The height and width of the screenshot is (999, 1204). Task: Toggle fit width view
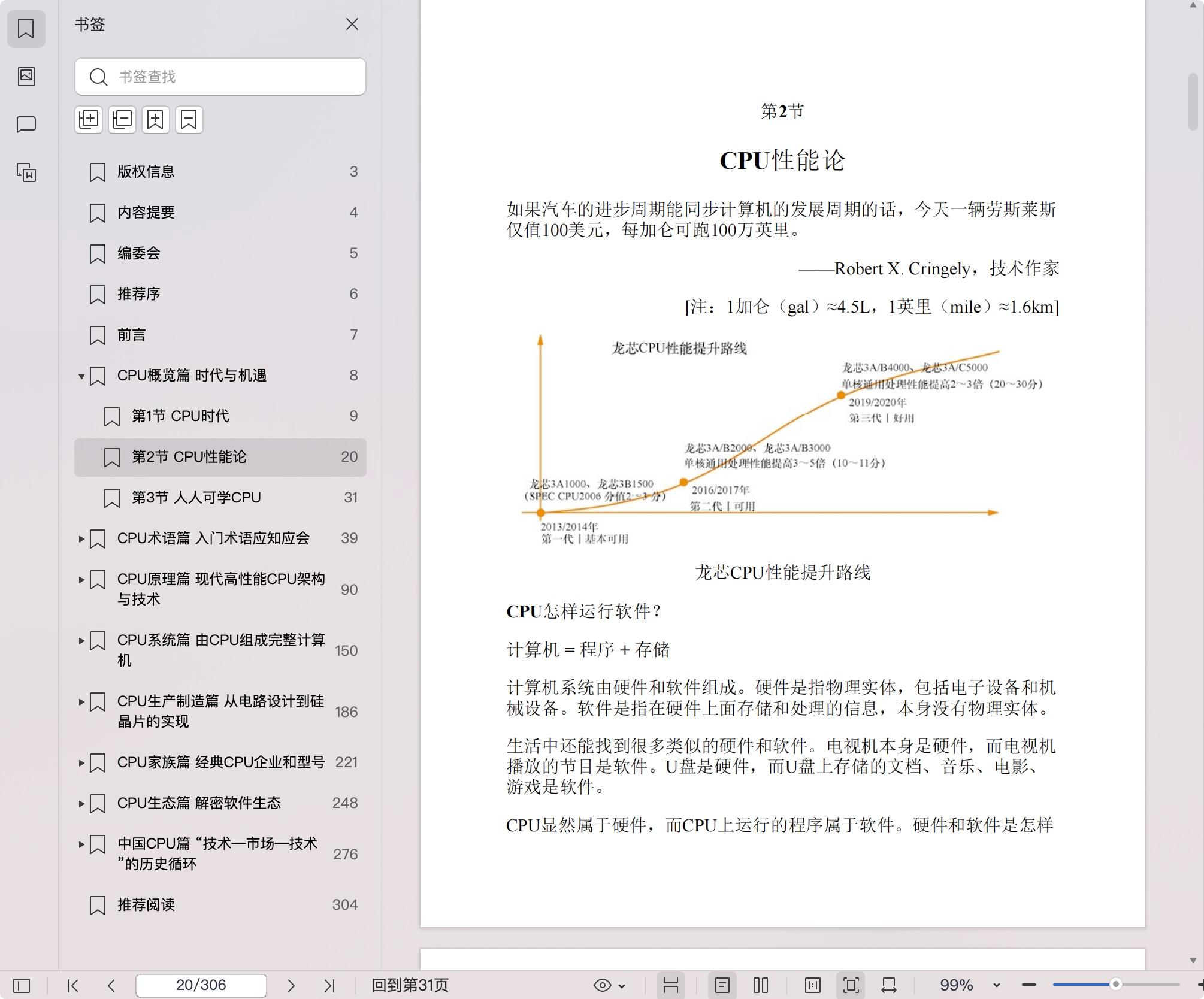pyautogui.click(x=889, y=985)
